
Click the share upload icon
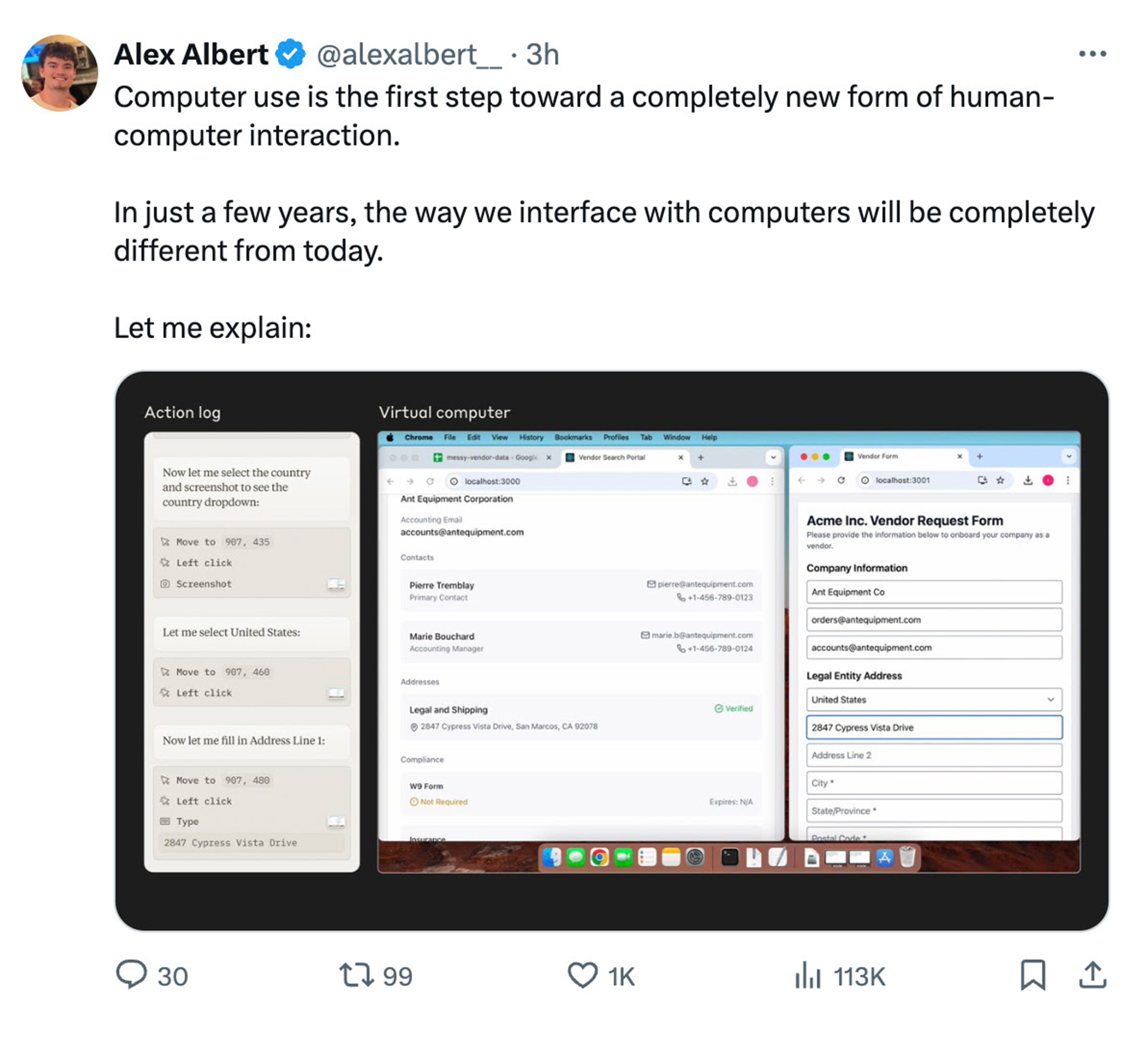coord(1092,975)
